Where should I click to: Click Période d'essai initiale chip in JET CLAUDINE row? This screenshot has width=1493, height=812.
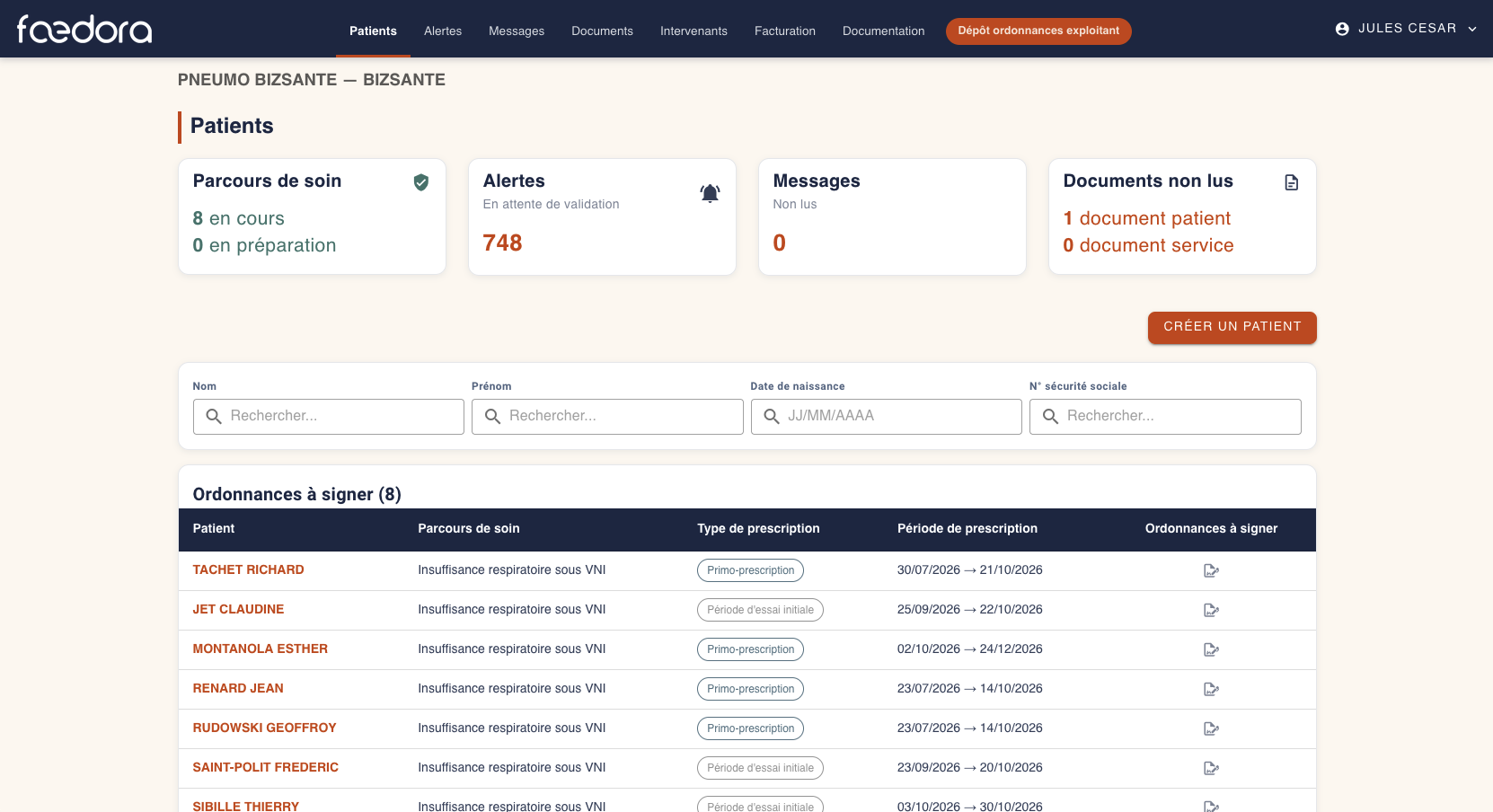(760, 610)
